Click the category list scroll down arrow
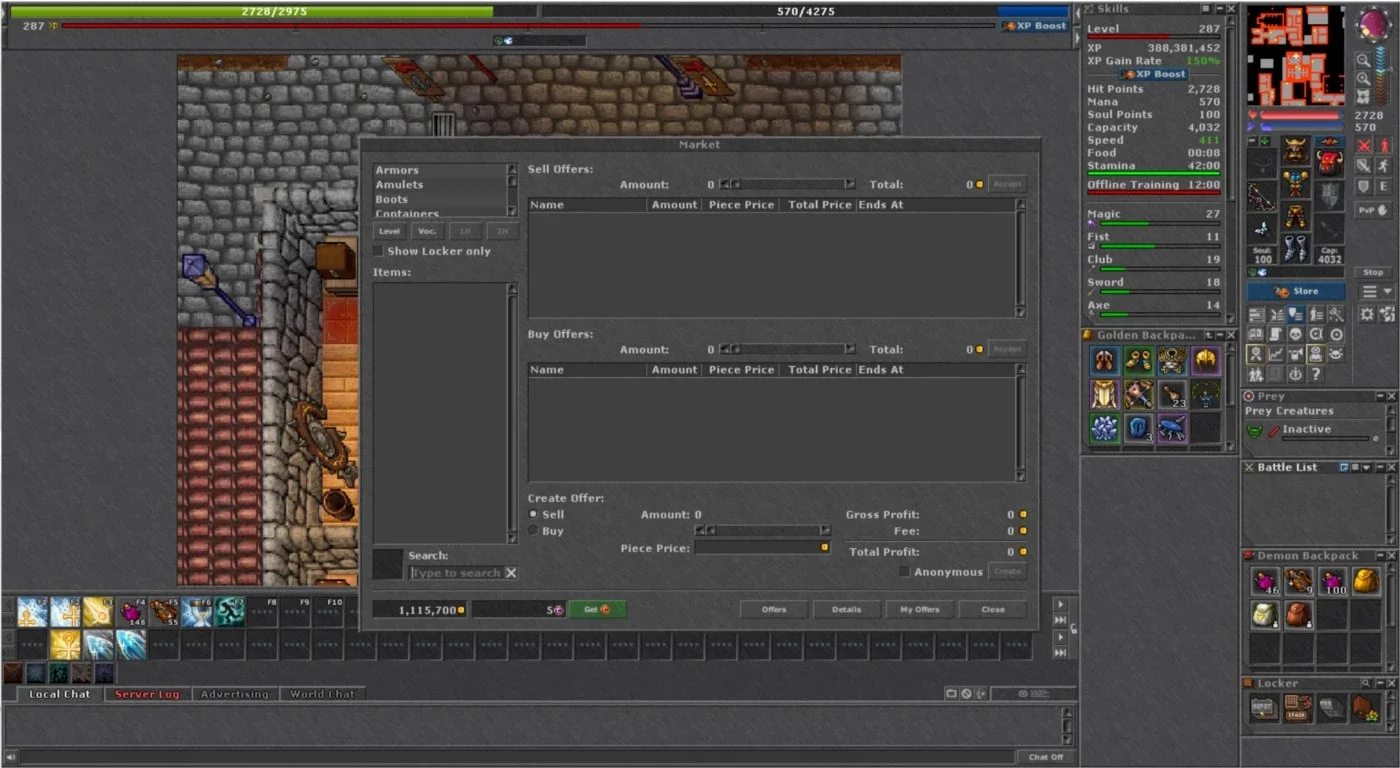Viewport: 1400px width, 768px height. click(512, 211)
